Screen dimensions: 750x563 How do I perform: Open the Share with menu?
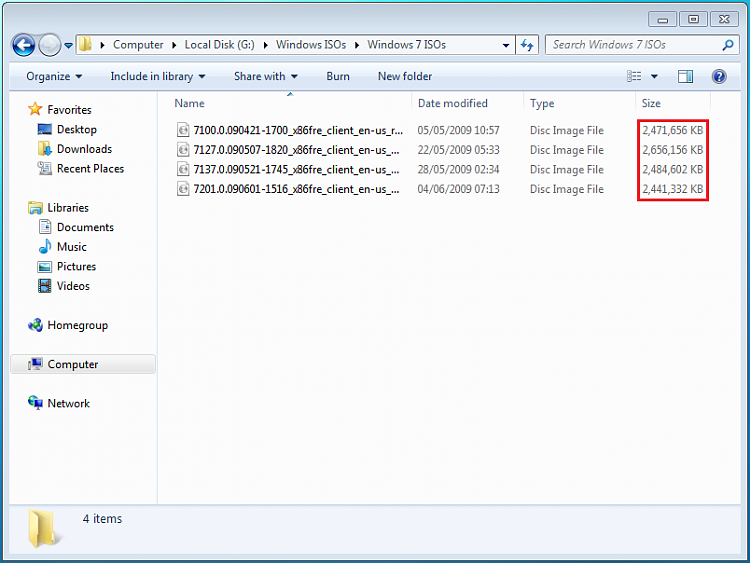(x=265, y=77)
